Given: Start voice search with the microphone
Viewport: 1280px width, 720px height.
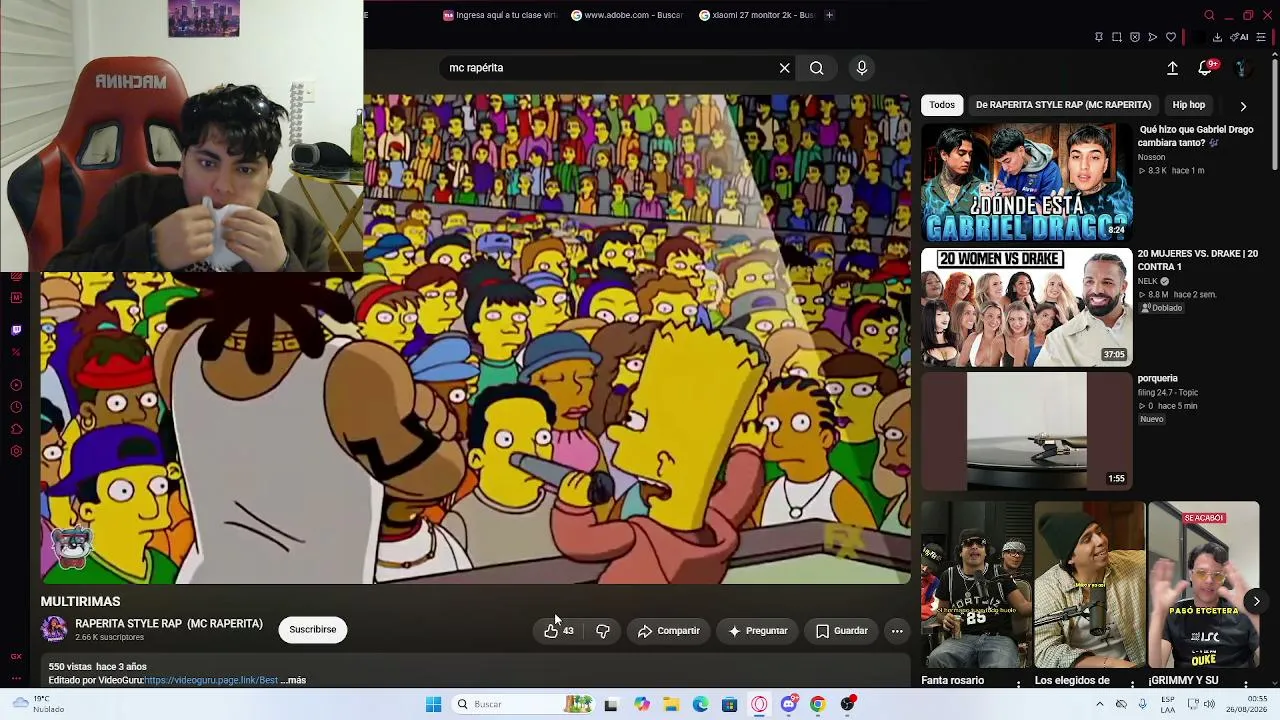Looking at the screenshot, I should (862, 68).
